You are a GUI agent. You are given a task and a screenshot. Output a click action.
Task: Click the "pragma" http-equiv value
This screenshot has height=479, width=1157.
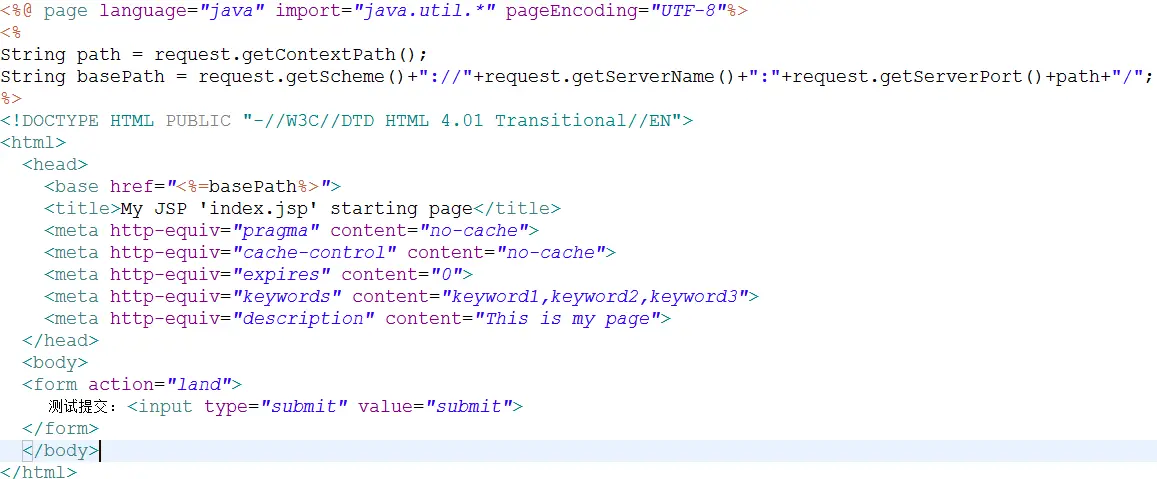tap(275, 230)
